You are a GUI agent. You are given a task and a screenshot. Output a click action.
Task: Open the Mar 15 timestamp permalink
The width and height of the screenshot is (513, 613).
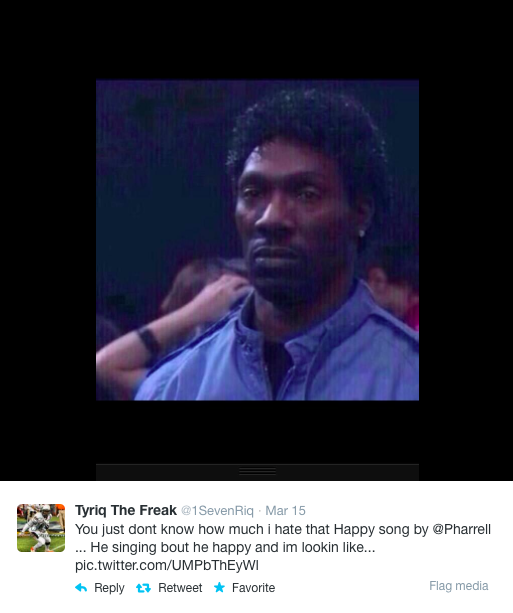click(x=285, y=511)
